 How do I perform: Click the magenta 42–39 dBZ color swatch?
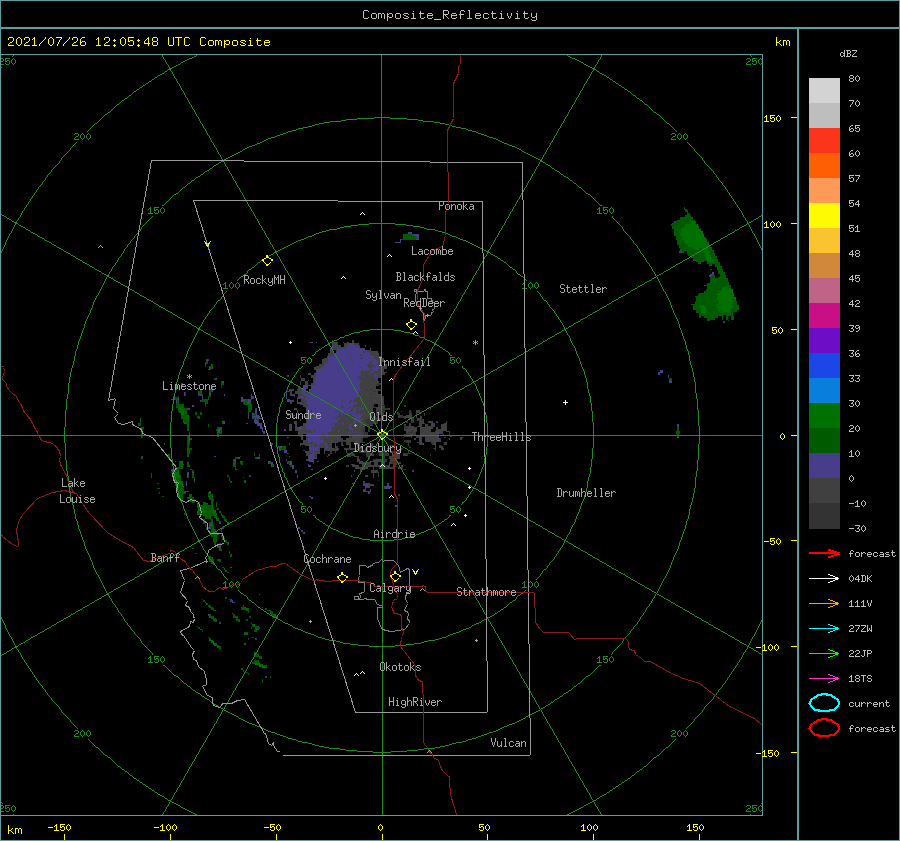(824, 316)
